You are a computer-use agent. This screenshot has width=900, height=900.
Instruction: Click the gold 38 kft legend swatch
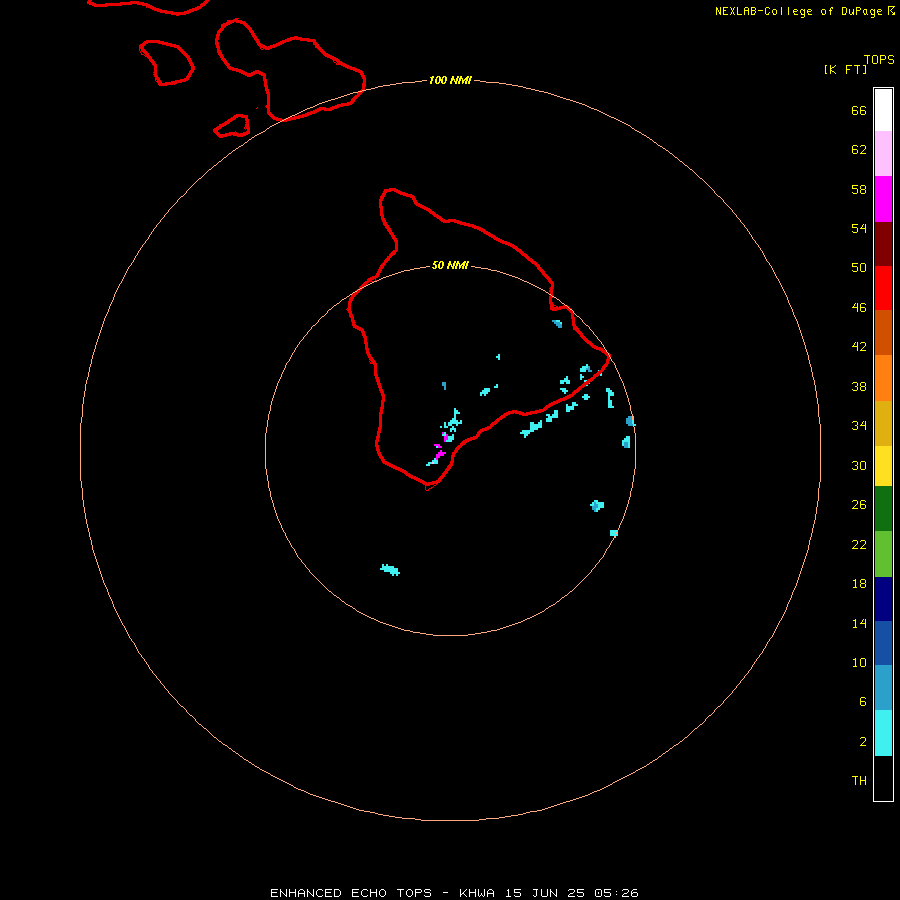883,423
